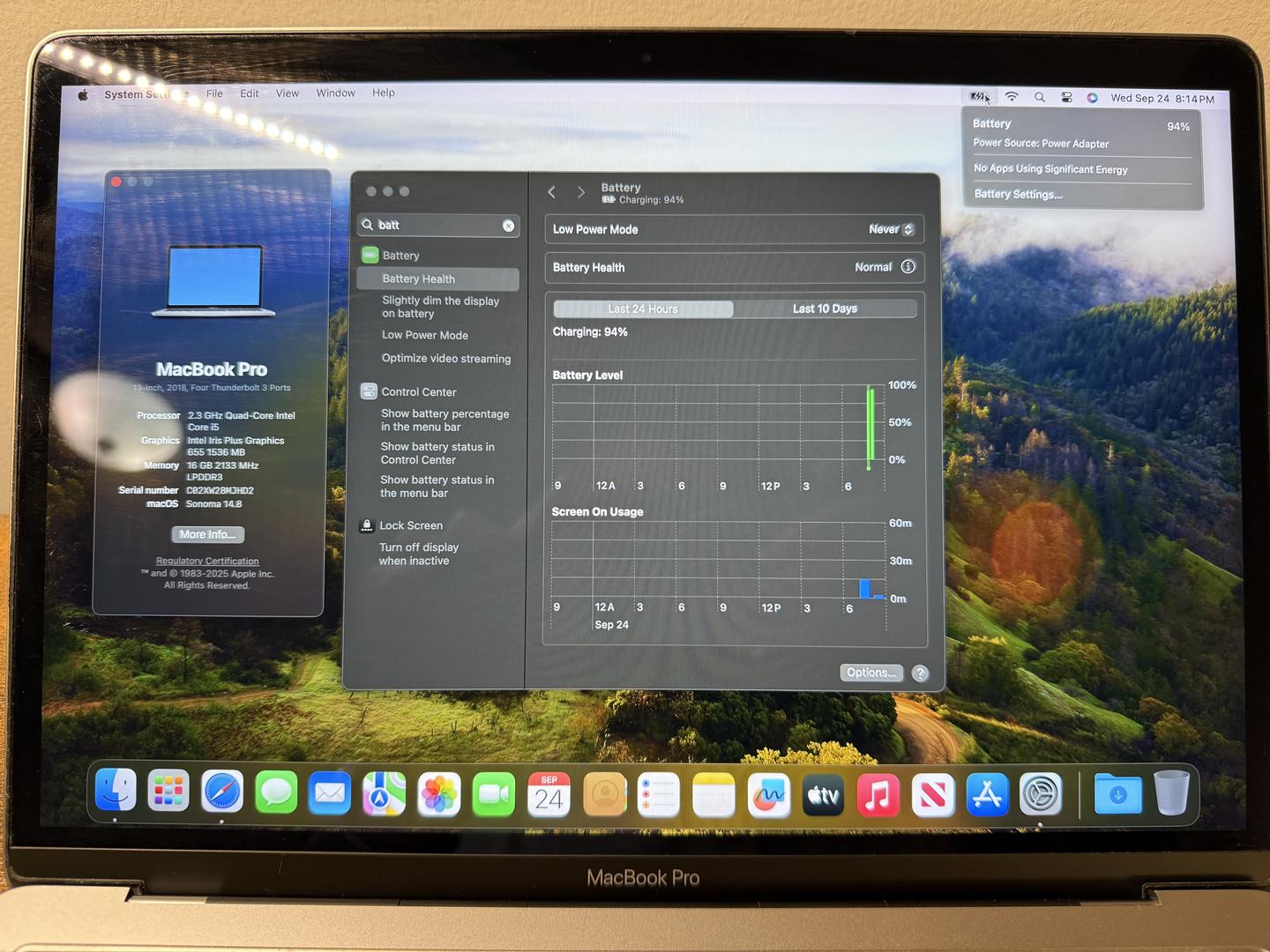Select Battery Health search result
The image size is (1270, 952).
[x=438, y=279]
